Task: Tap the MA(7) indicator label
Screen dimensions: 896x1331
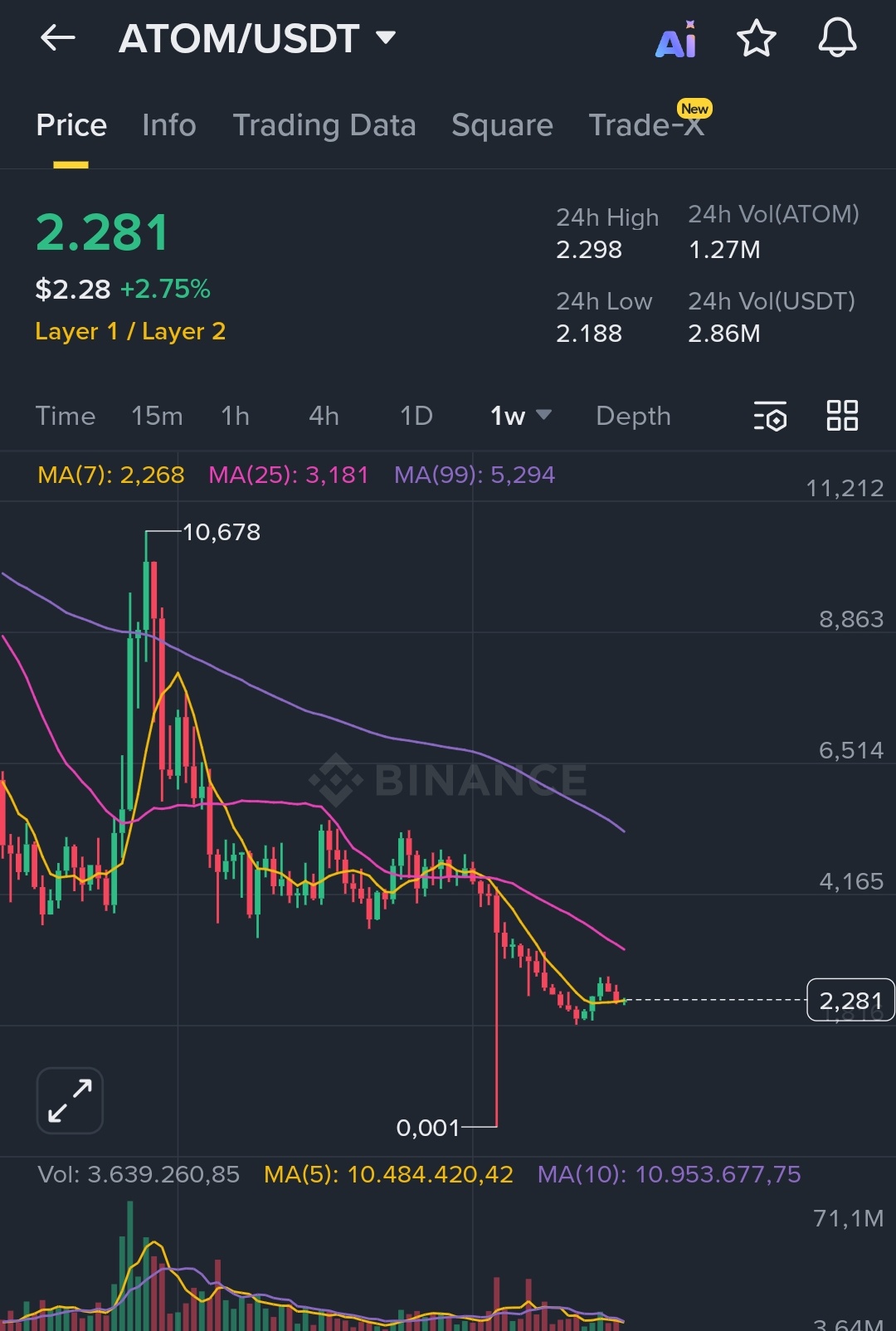Action: (x=111, y=475)
